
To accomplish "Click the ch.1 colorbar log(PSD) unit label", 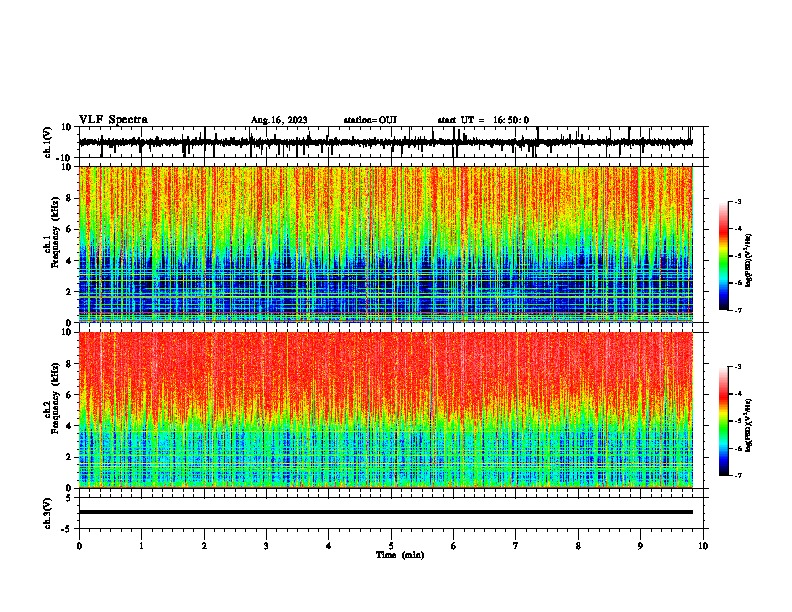I will point(749,261).
